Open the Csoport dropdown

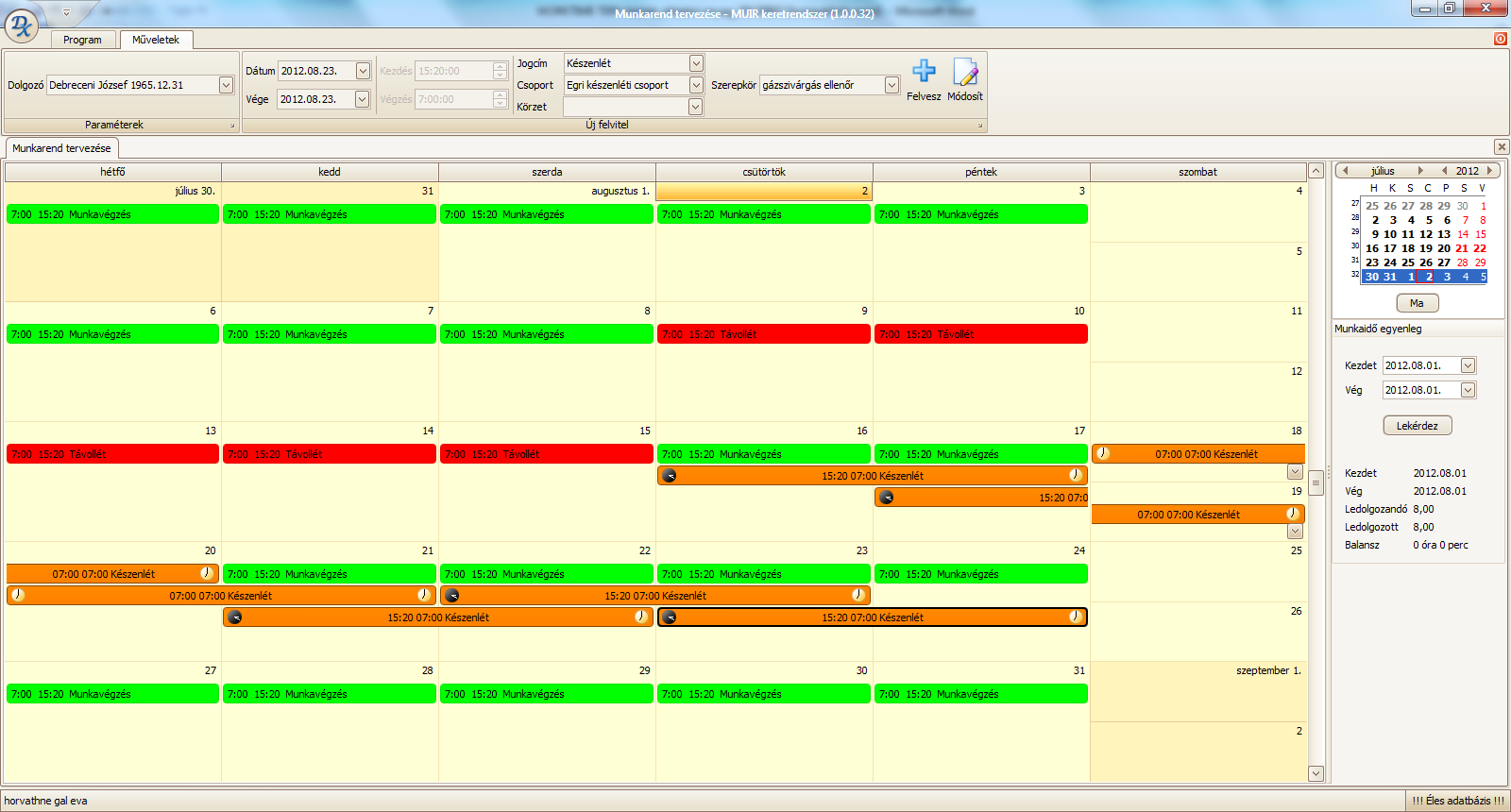pos(696,85)
